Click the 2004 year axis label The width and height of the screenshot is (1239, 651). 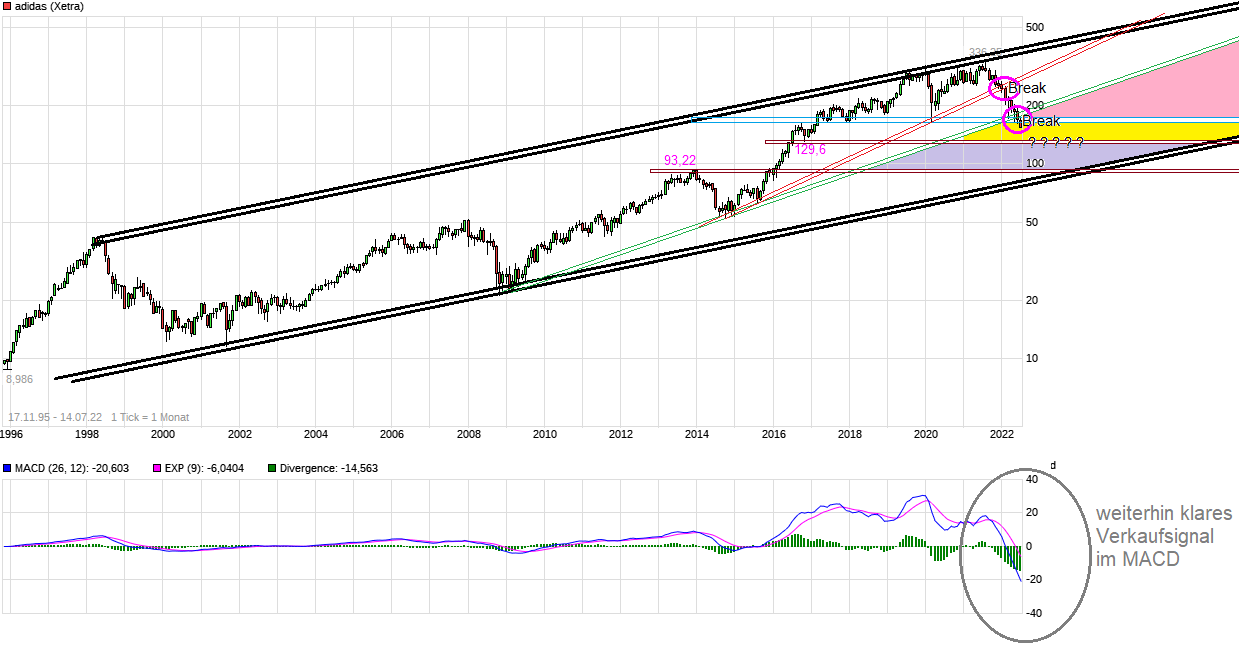[x=316, y=435]
